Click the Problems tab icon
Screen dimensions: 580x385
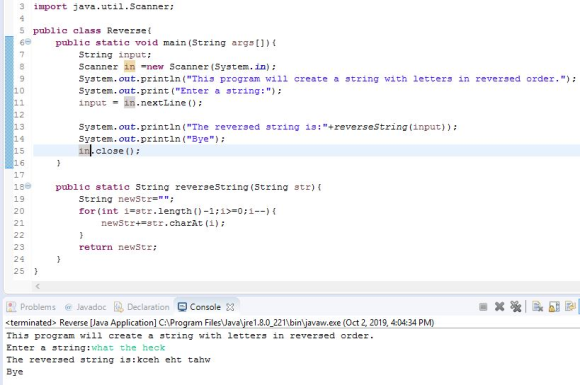[x=11, y=307]
